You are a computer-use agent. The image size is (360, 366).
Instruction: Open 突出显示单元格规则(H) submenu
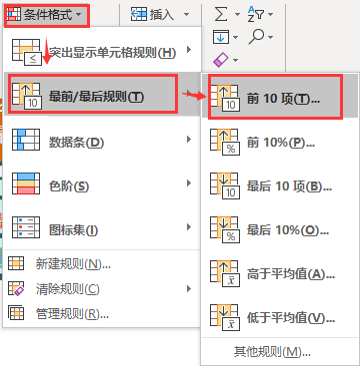102,51
